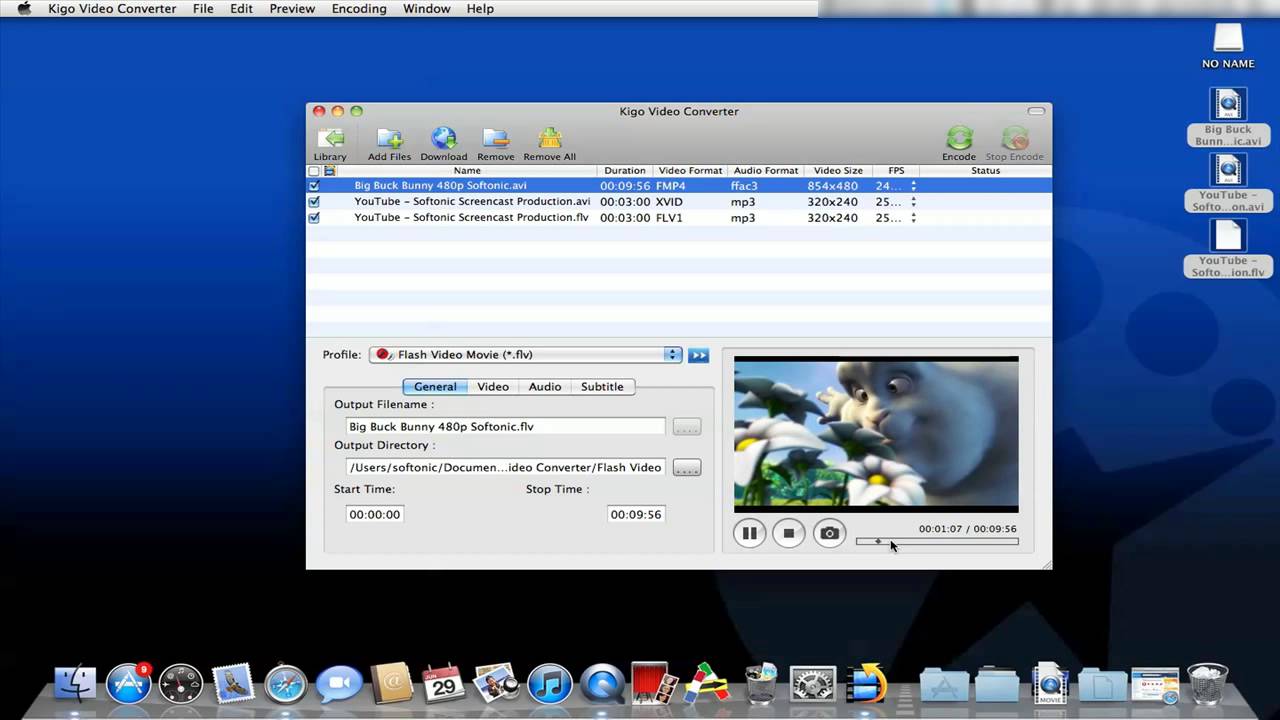Uncheck Softonic Screencast Production.flv checkbox
The width and height of the screenshot is (1280, 720).
tap(314, 218)
